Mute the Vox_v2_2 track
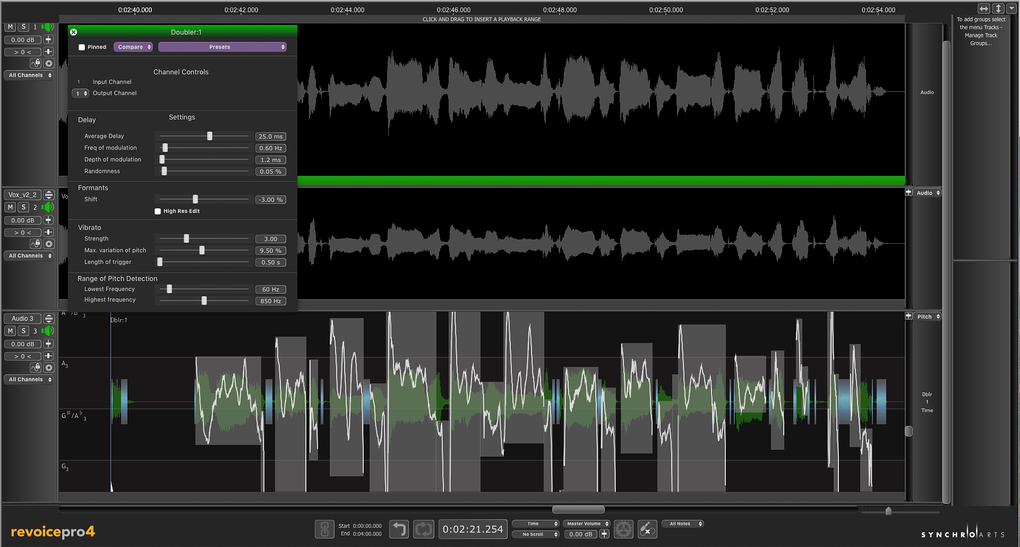 (x=10, y=207)
